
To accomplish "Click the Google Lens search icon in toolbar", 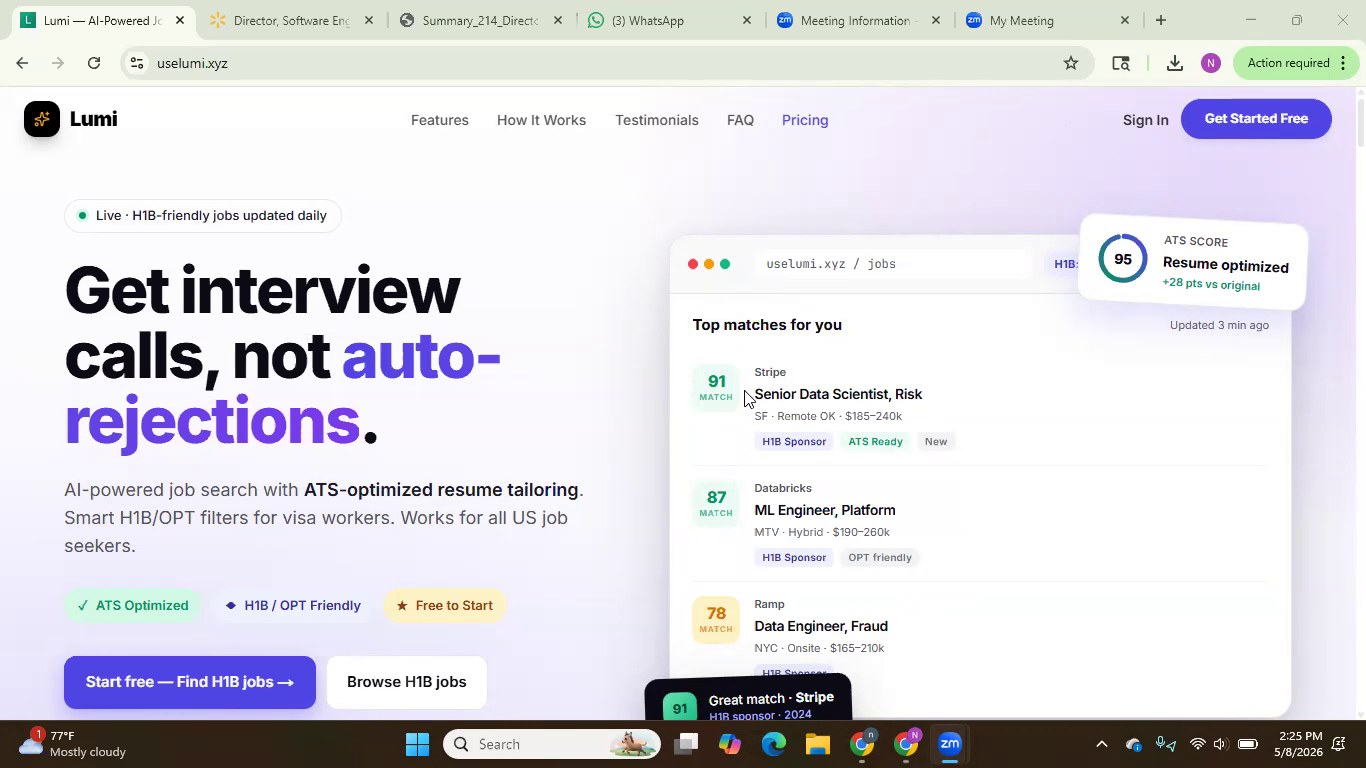I will point(1121,63).
